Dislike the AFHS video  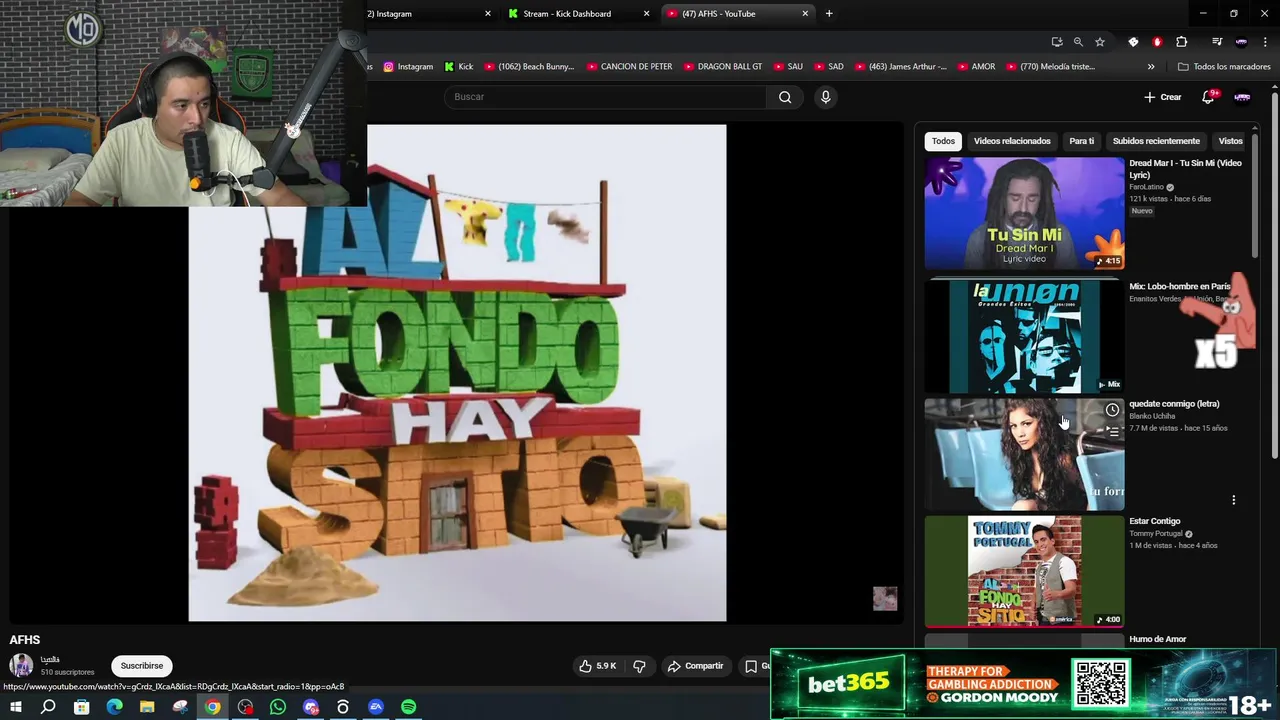(639, 666)
